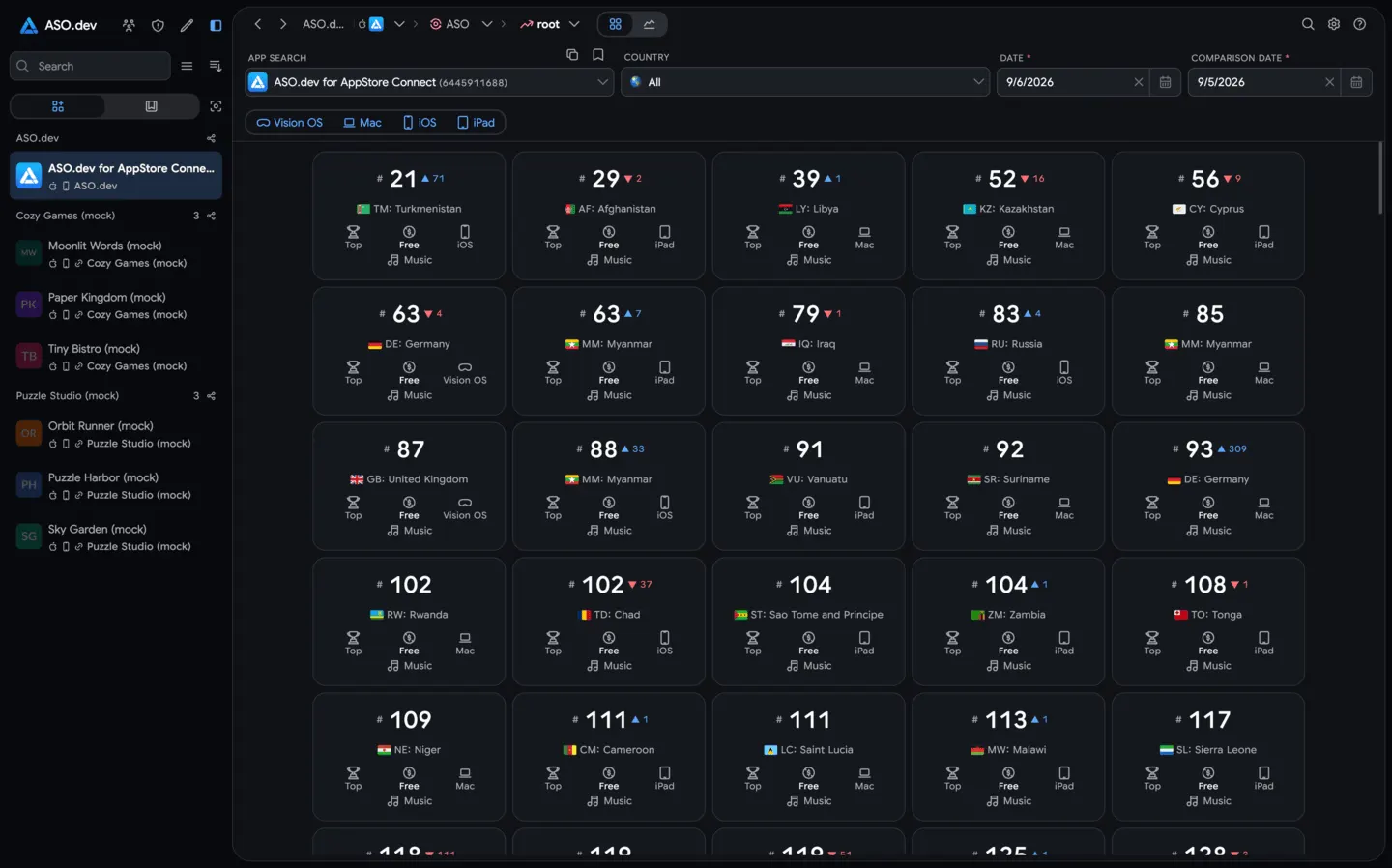
Task: Click the share icon next to Puzzle Studio (mock)
Action: [x=212, y=396]
